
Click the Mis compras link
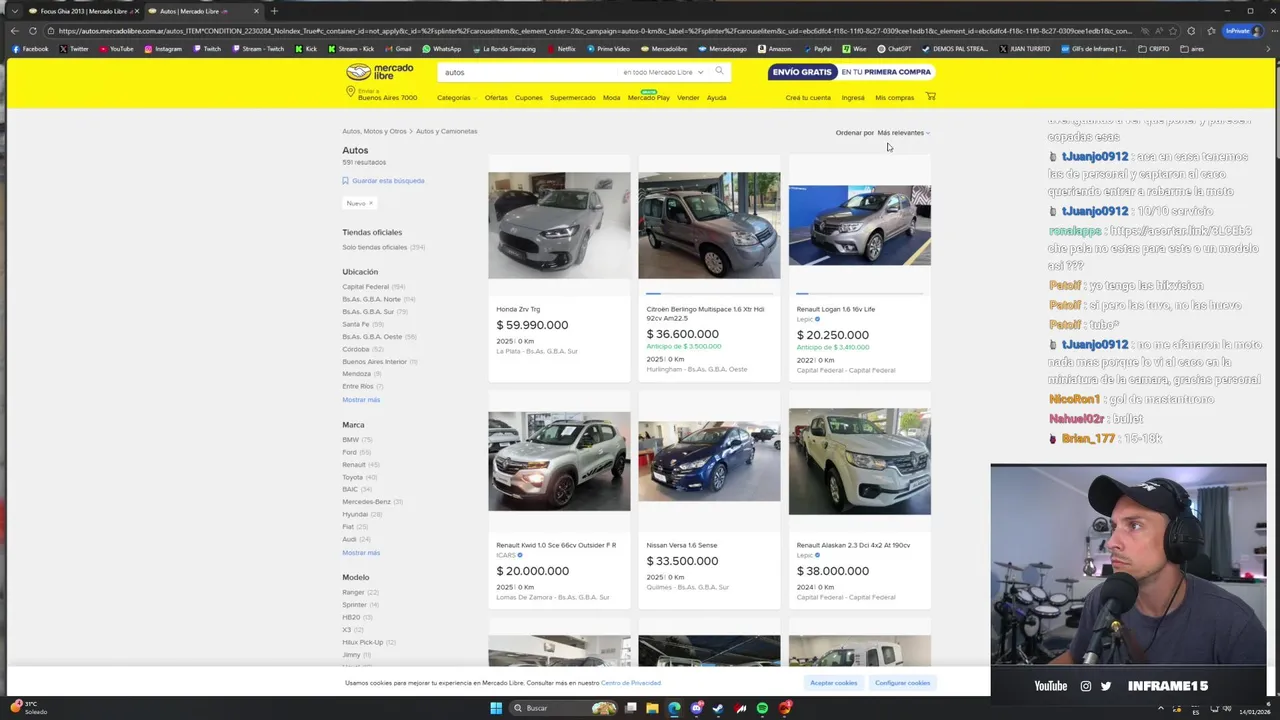click(894, 98)
